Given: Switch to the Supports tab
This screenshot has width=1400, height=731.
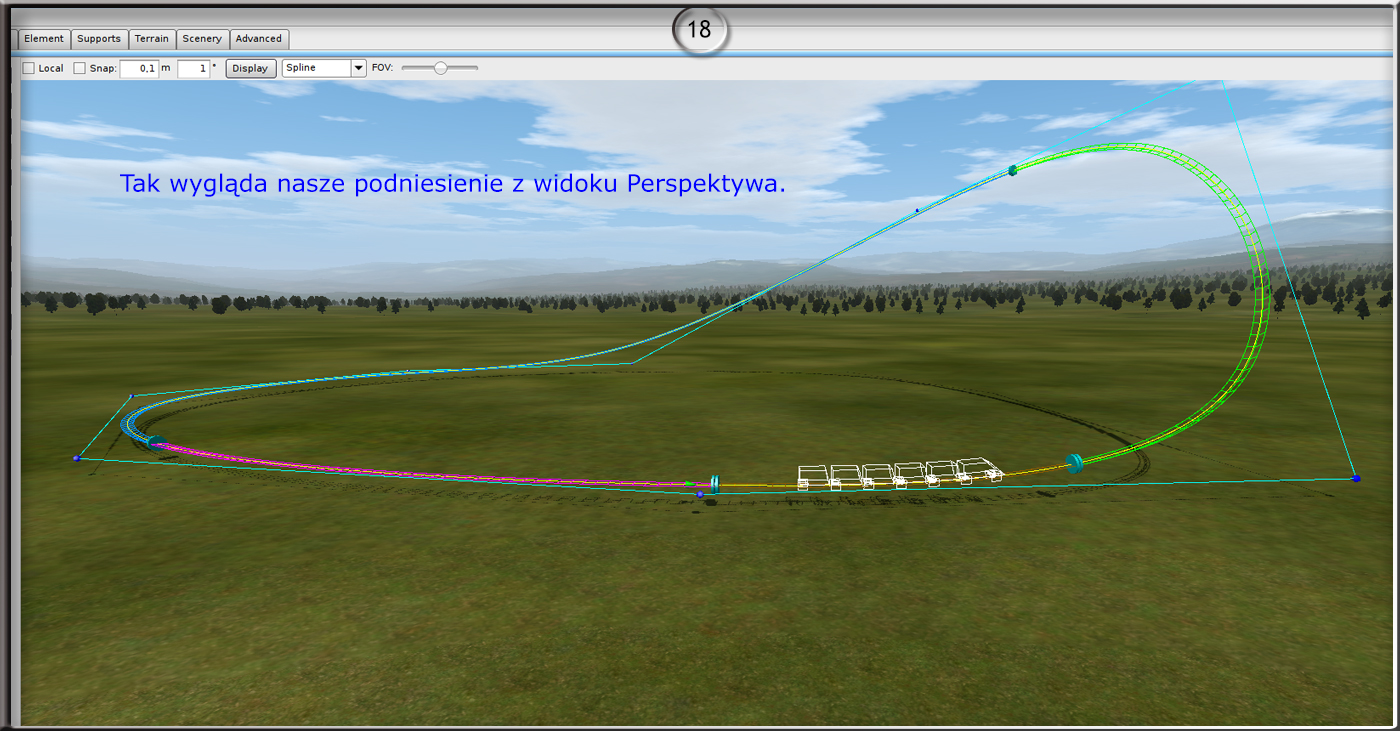Looking at the screenshot, I should click(x=99, y=39).
